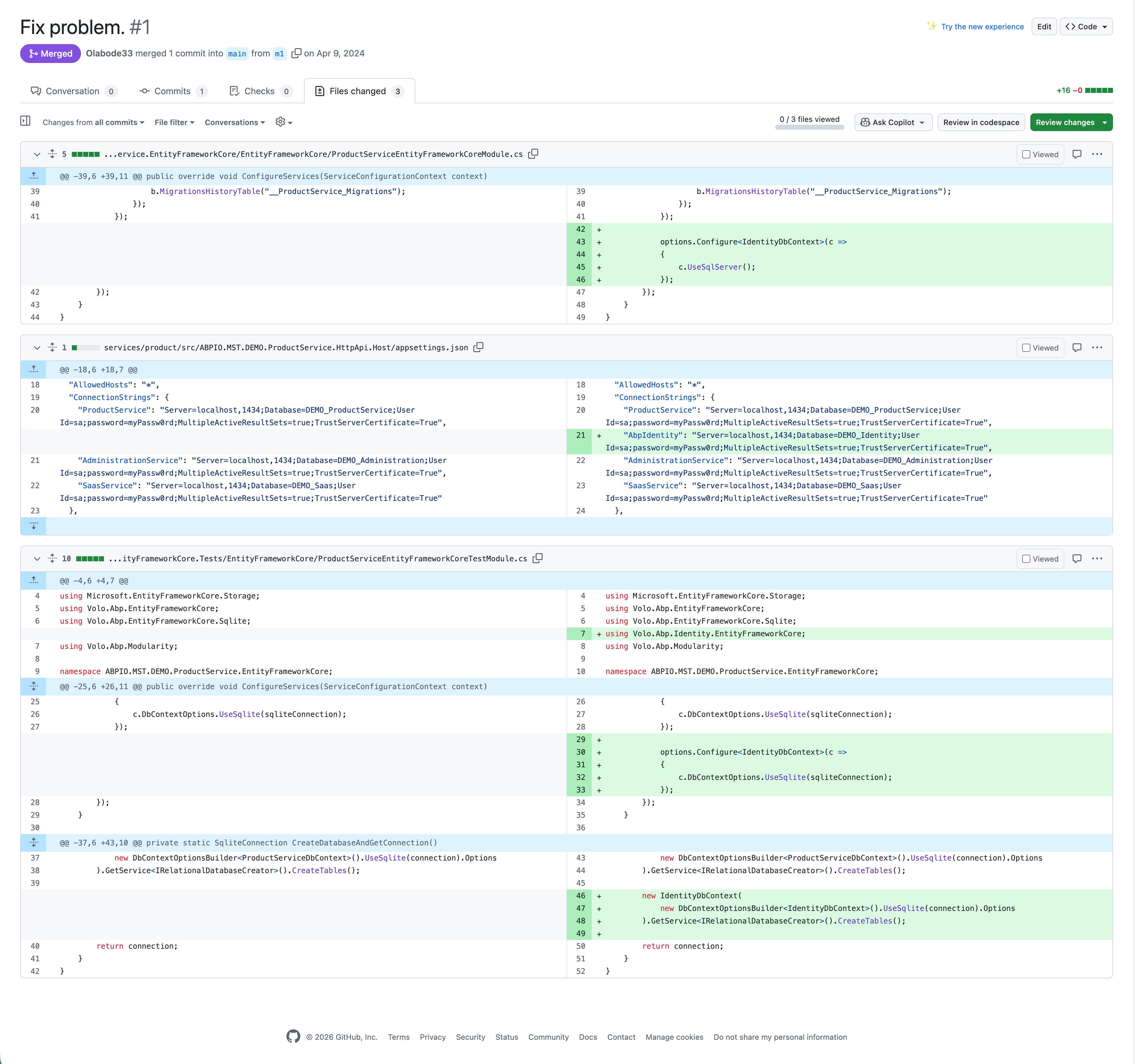The width and height of the screenshot is (1135, 1064).
Task: Comment on ProductServiceEntityFrameworkCoreModule.cs file
Action: [x=1077, y=154]
